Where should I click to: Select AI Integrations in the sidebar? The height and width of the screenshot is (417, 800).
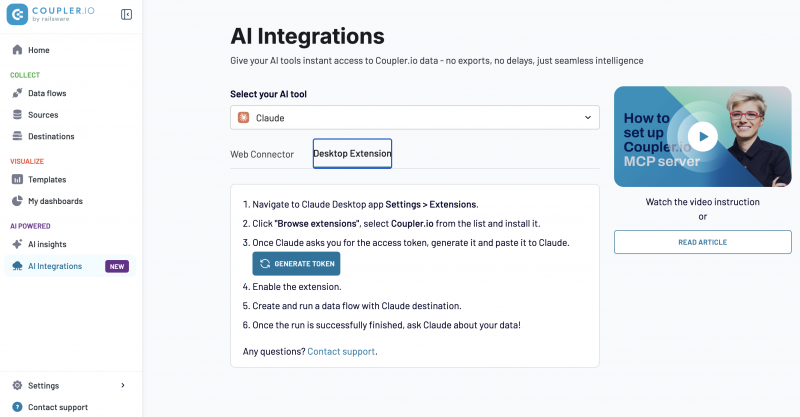pos(54,266)
